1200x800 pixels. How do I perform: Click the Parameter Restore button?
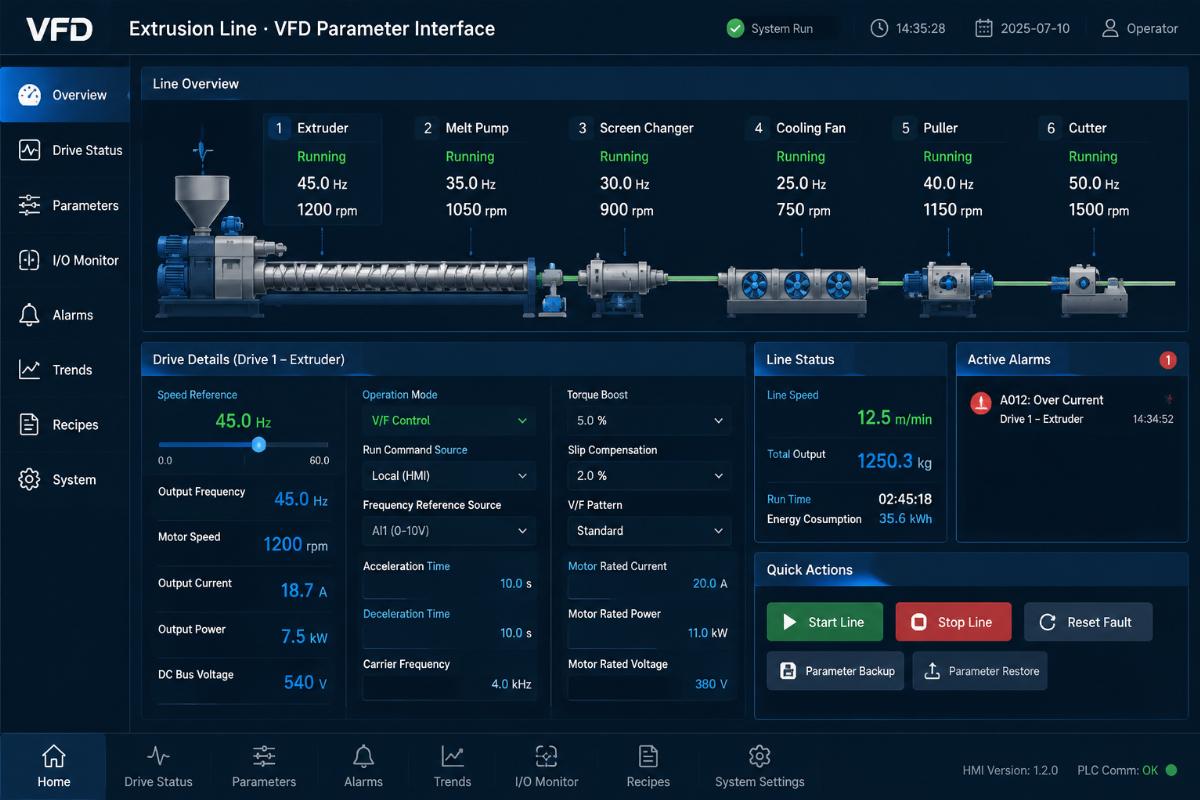click(980, 671)
